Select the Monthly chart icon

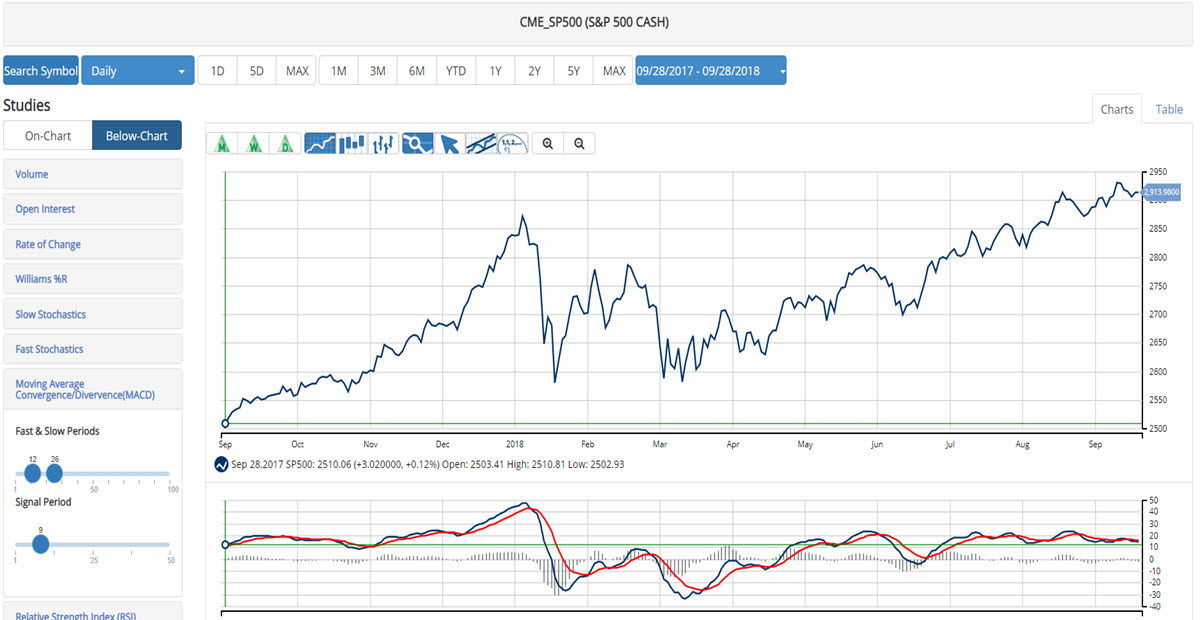point(222,143)
